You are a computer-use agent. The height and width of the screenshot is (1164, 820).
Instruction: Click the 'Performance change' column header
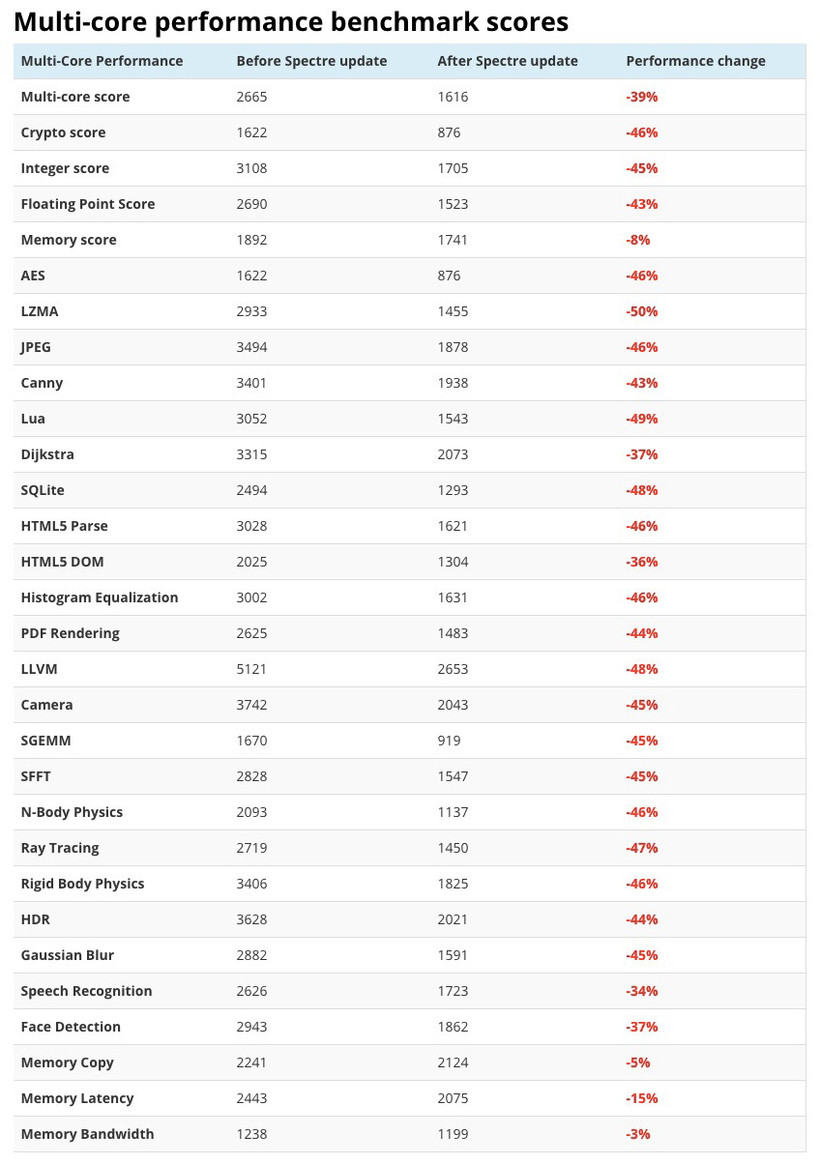tap(695, 61)
